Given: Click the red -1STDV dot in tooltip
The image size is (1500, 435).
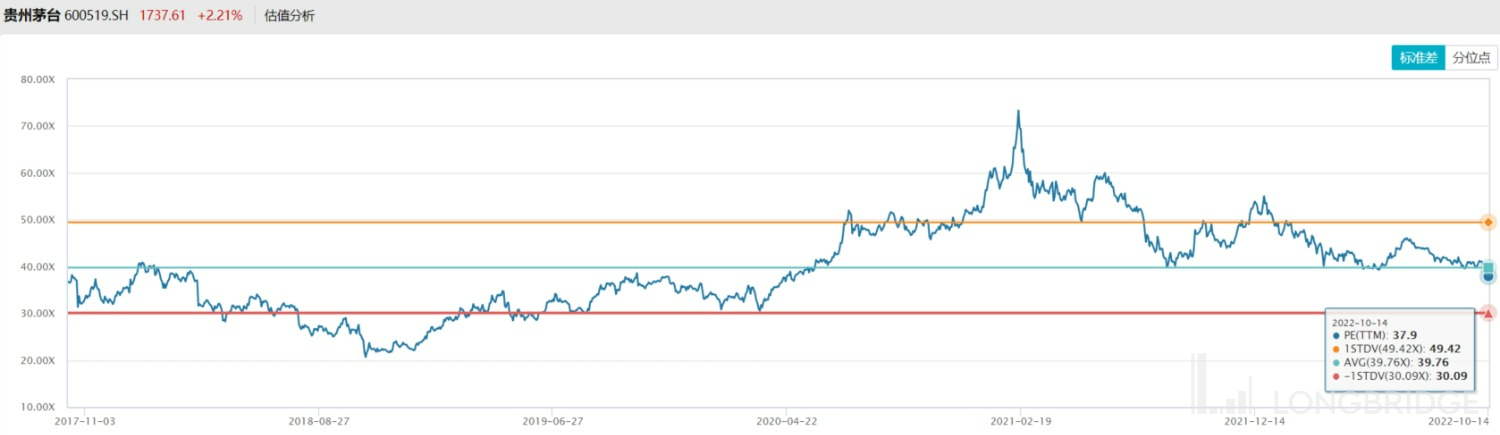Looking at the screenshot, I should click(1337, 376).
